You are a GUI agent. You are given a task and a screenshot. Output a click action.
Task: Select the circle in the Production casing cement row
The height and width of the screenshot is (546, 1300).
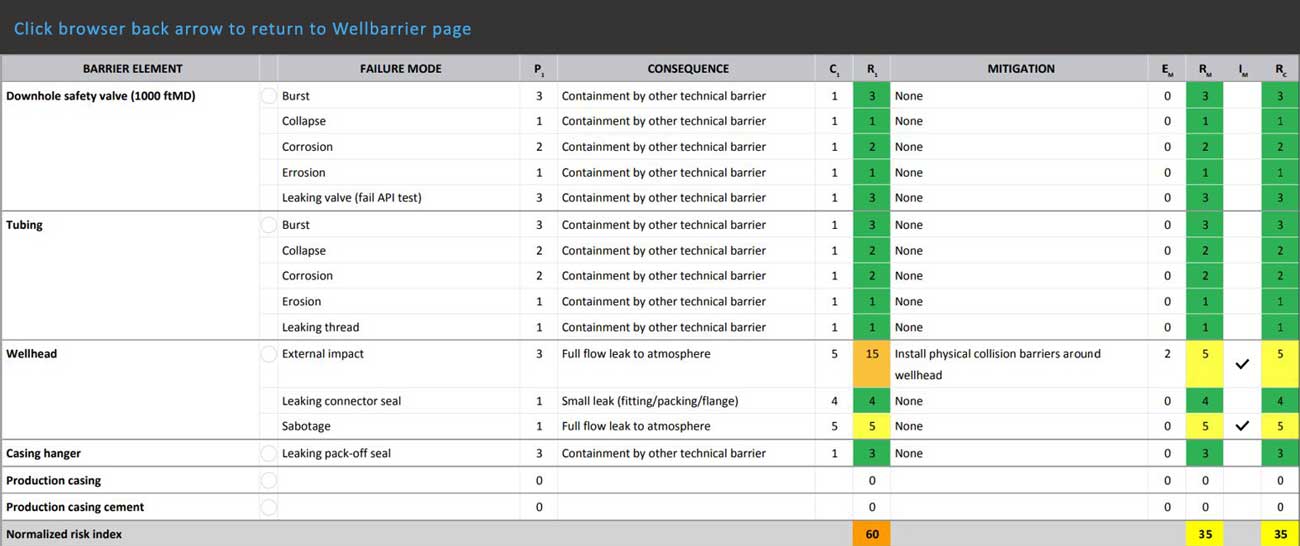[268, 507]
